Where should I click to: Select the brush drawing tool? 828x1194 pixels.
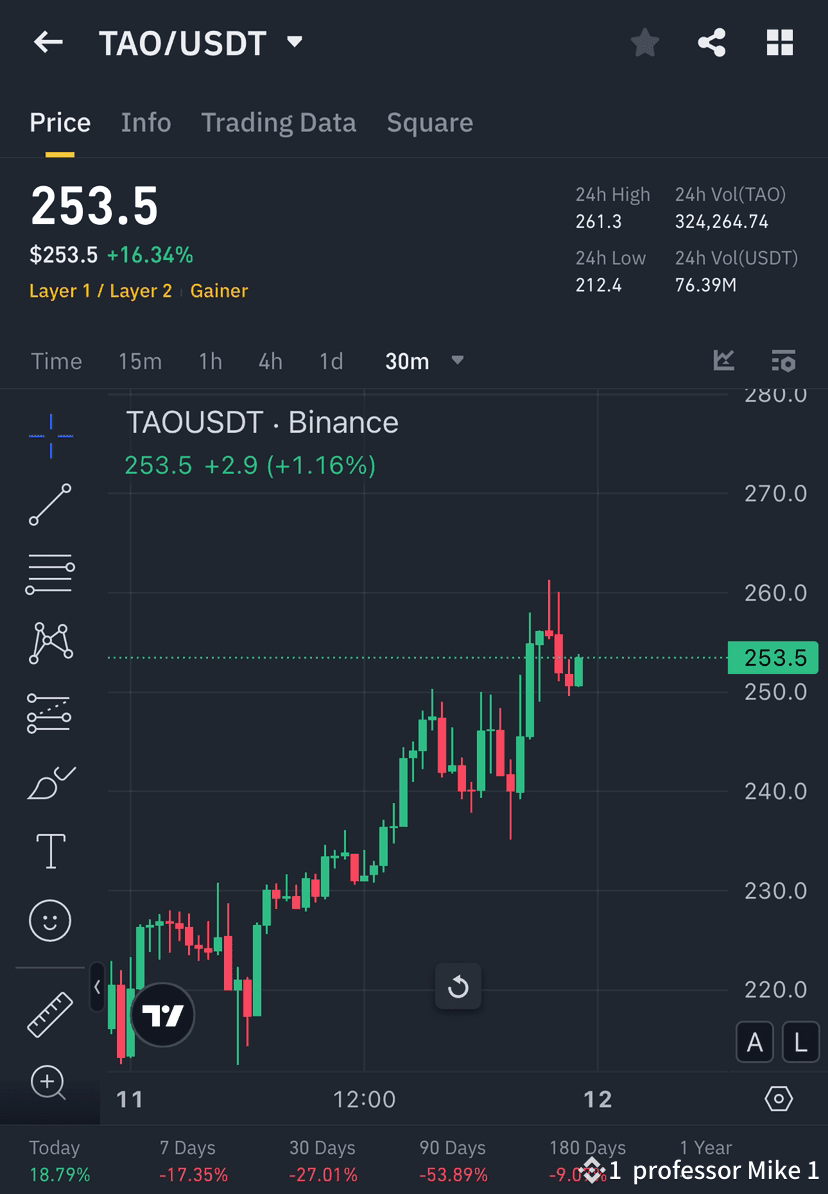coord(49,781)
